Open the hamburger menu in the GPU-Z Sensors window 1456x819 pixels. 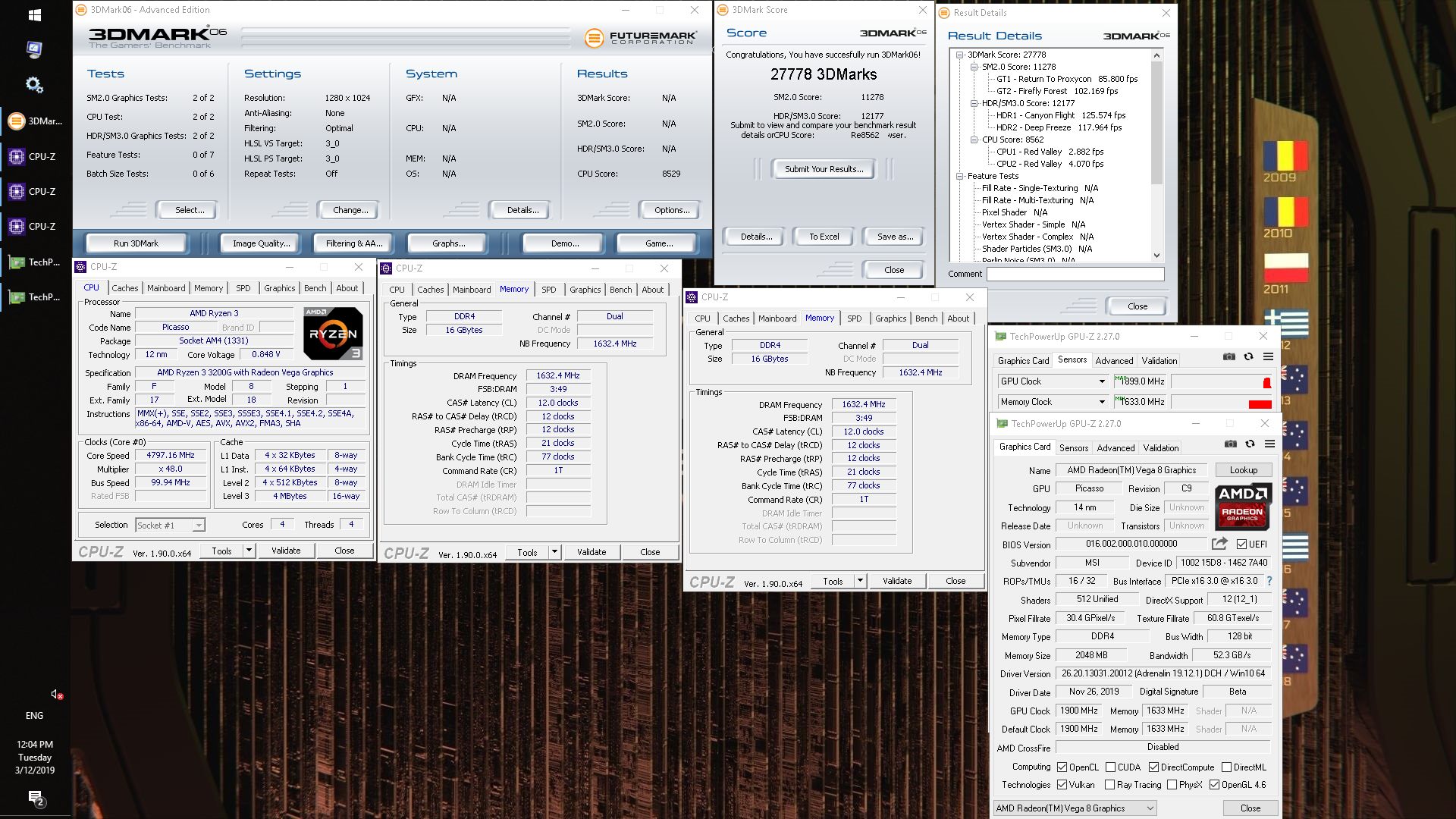coord(1268,356)
